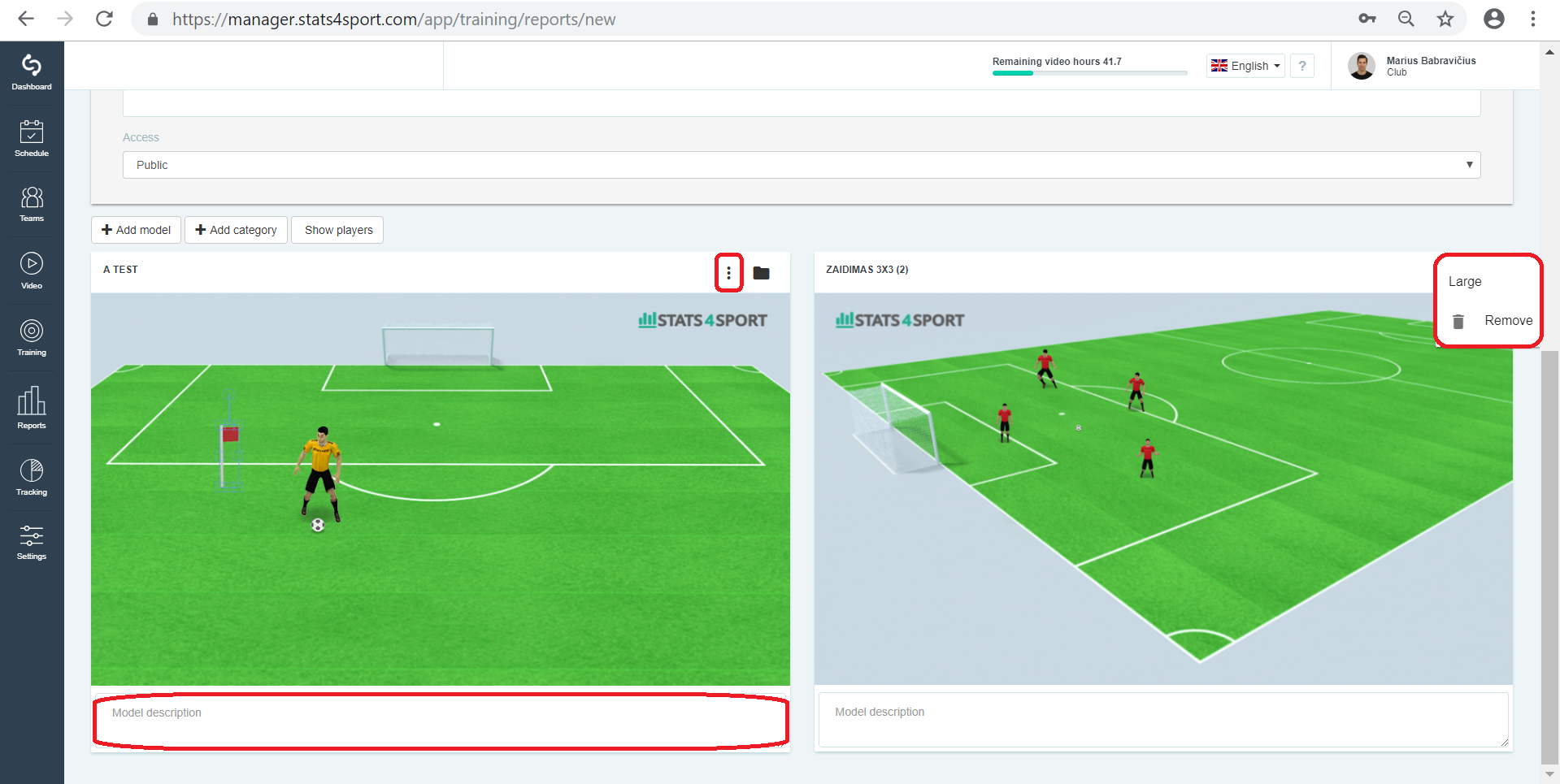Click the browser address bar URL
The height and width of the screenshot is (784, 1560).
[x=393, y=19]
